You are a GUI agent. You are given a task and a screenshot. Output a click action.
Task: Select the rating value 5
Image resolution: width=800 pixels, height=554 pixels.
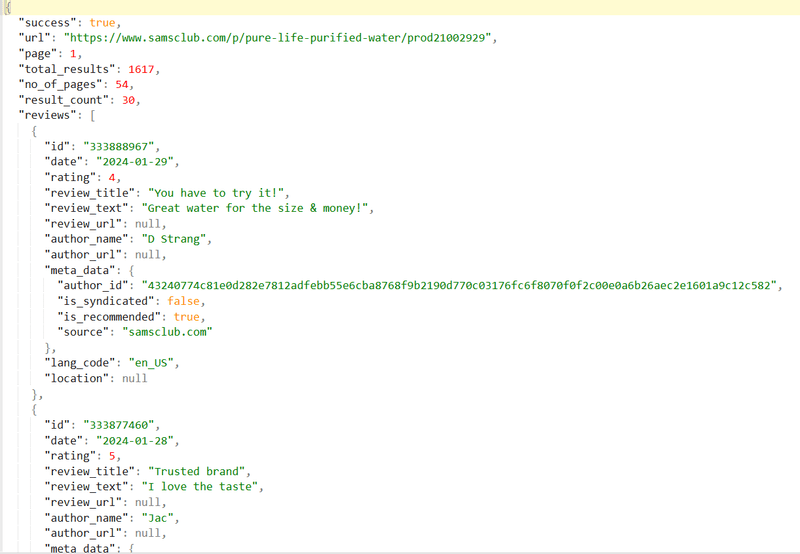[x=112, y=456]
